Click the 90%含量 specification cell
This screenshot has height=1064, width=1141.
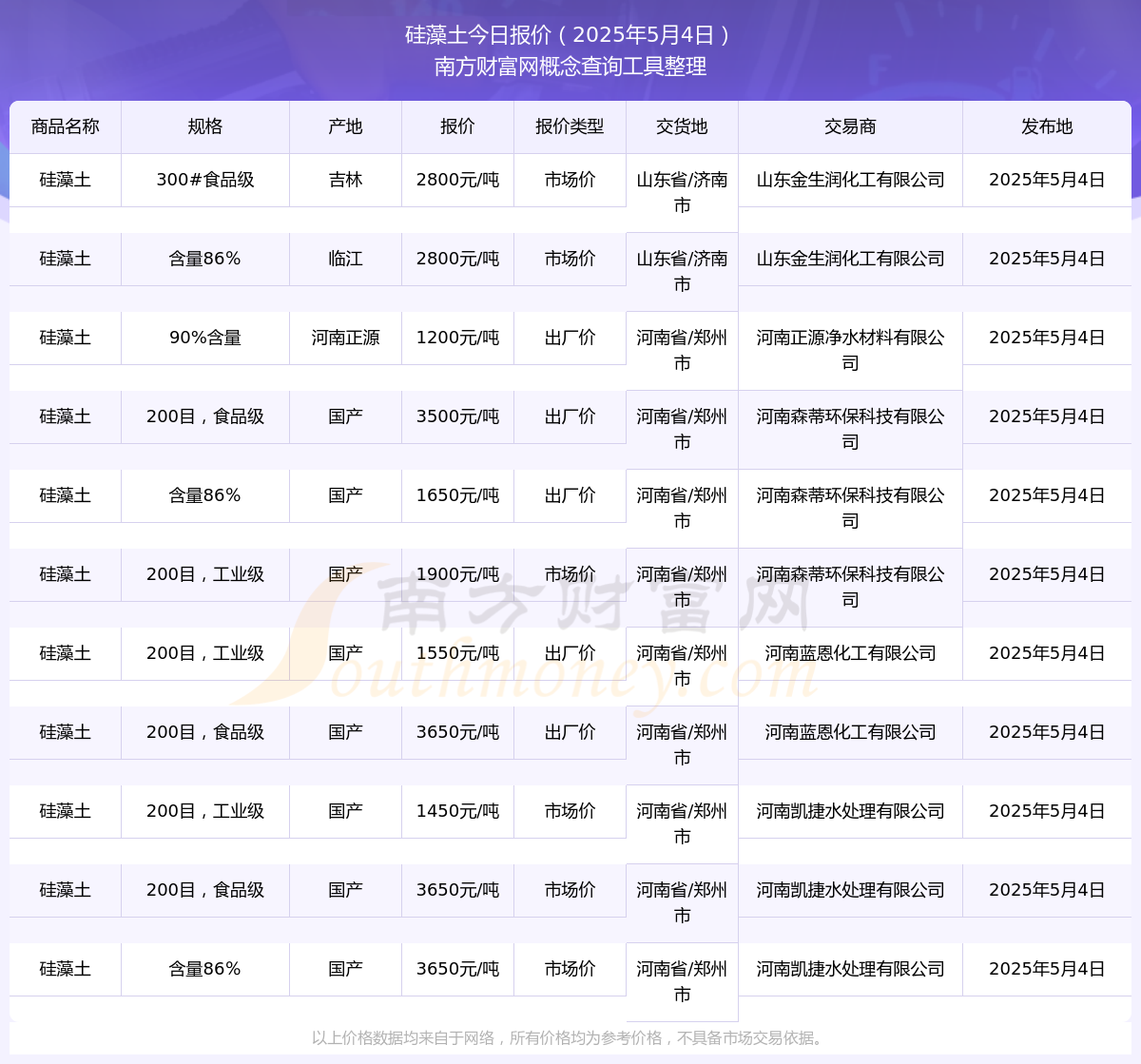point(205,338)
